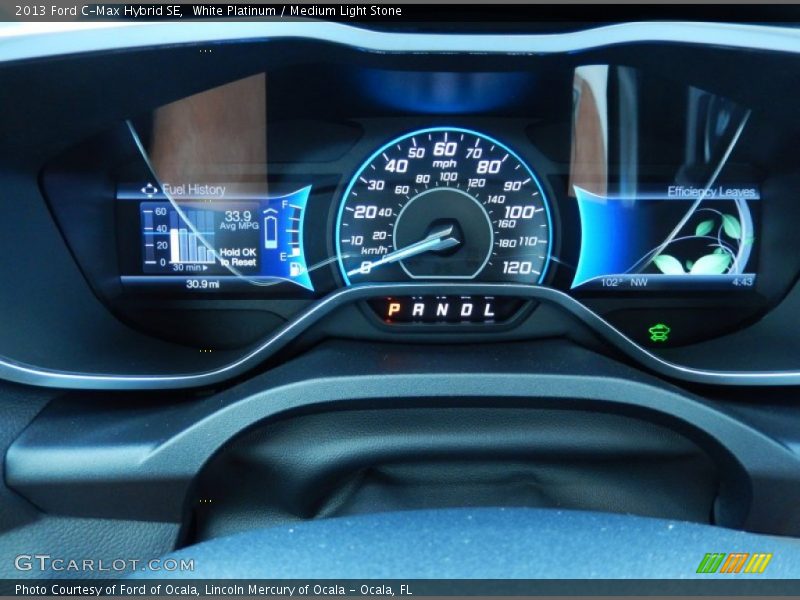This screenshot has height=600, width=800.
Task: Open the Efficiency Leaves screen title
Action: tap(711, 192)
